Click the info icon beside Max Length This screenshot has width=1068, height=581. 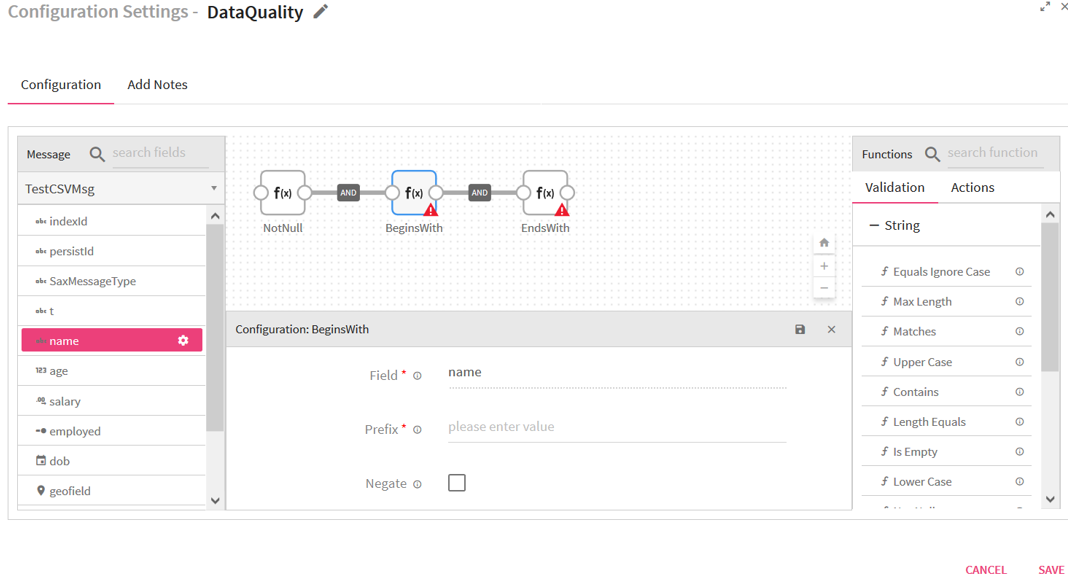pyautogui.click(x=1020, y=301)
